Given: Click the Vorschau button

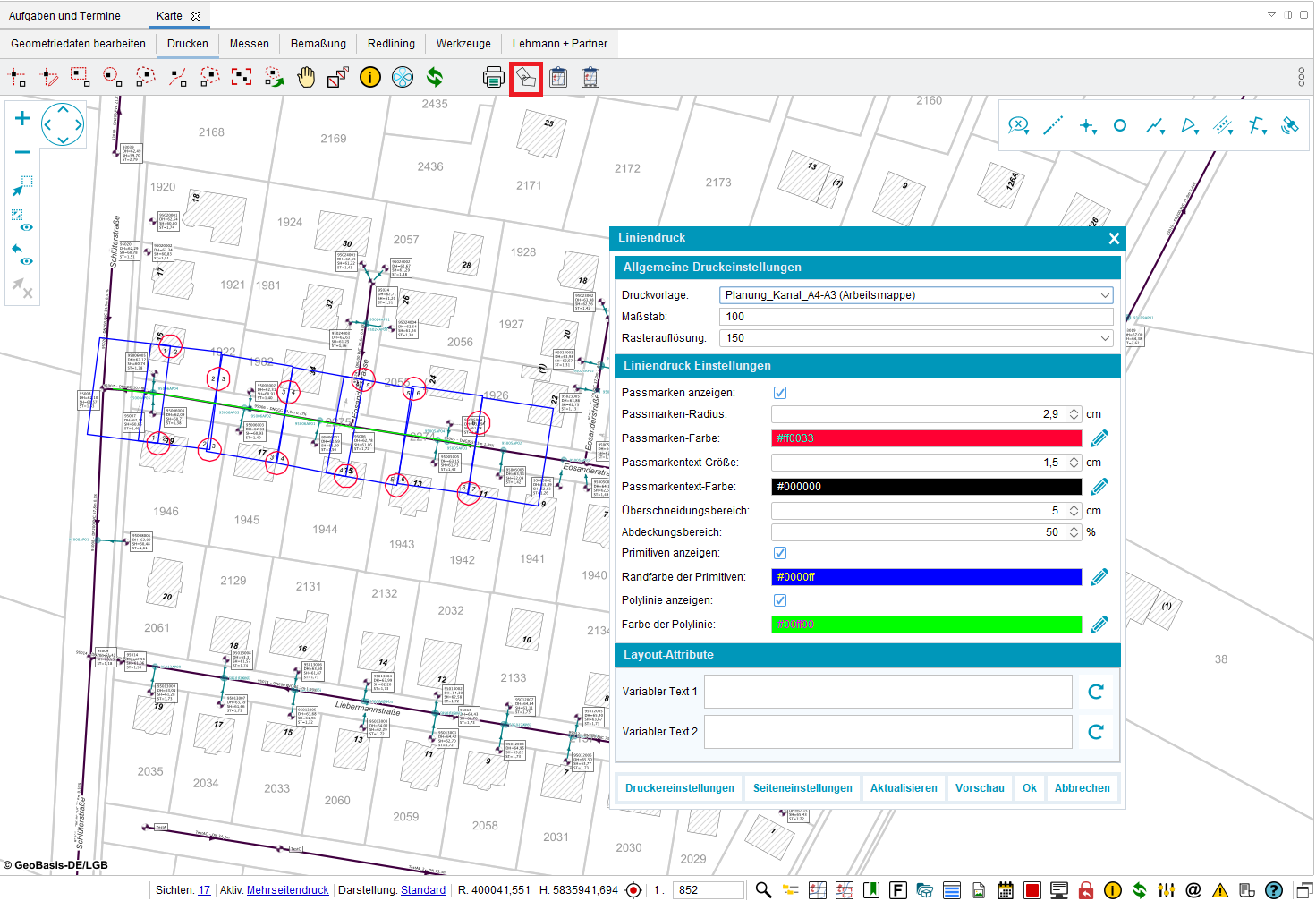Looking at the screenshot, I should click(x=980, y=788).
